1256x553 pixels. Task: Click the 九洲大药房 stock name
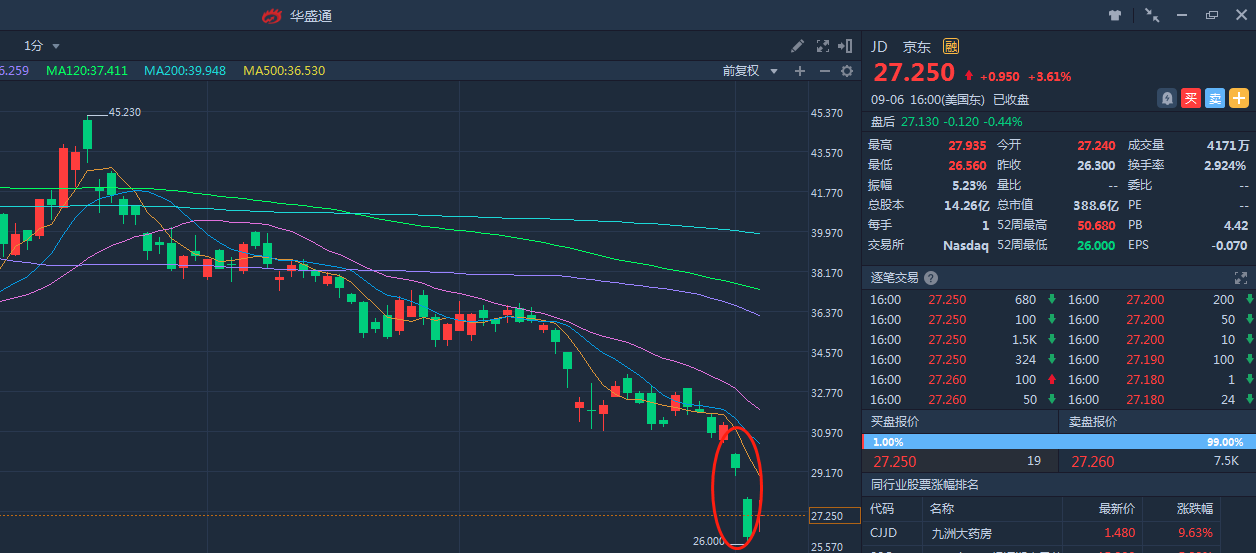(961, 533)
